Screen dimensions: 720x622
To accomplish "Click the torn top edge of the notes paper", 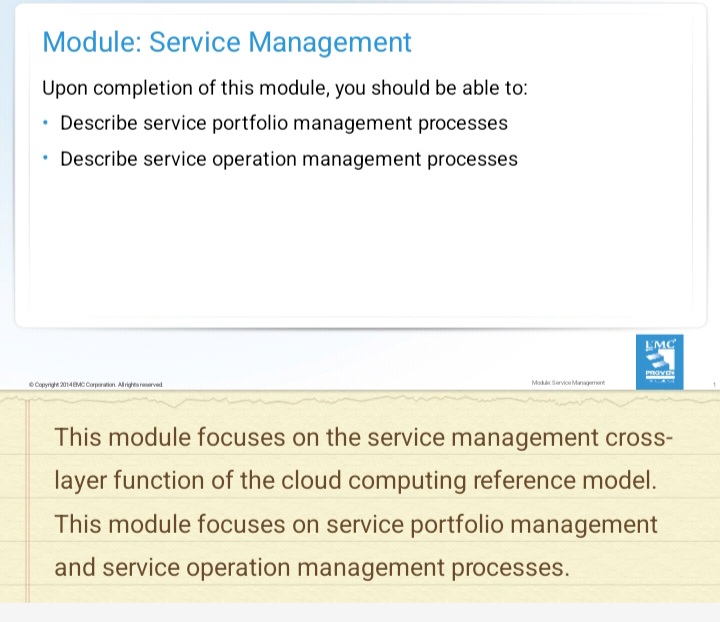I will click(360, 393).
